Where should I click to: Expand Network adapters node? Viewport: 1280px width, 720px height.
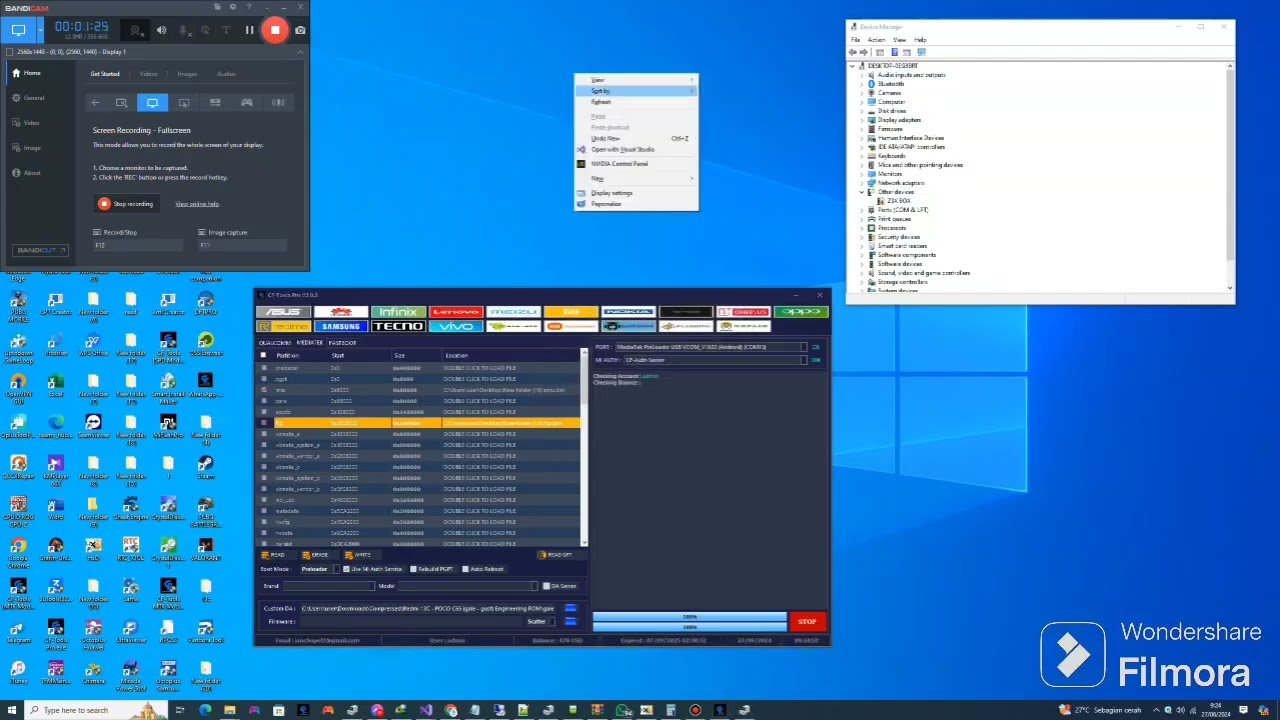click(861, 183)
